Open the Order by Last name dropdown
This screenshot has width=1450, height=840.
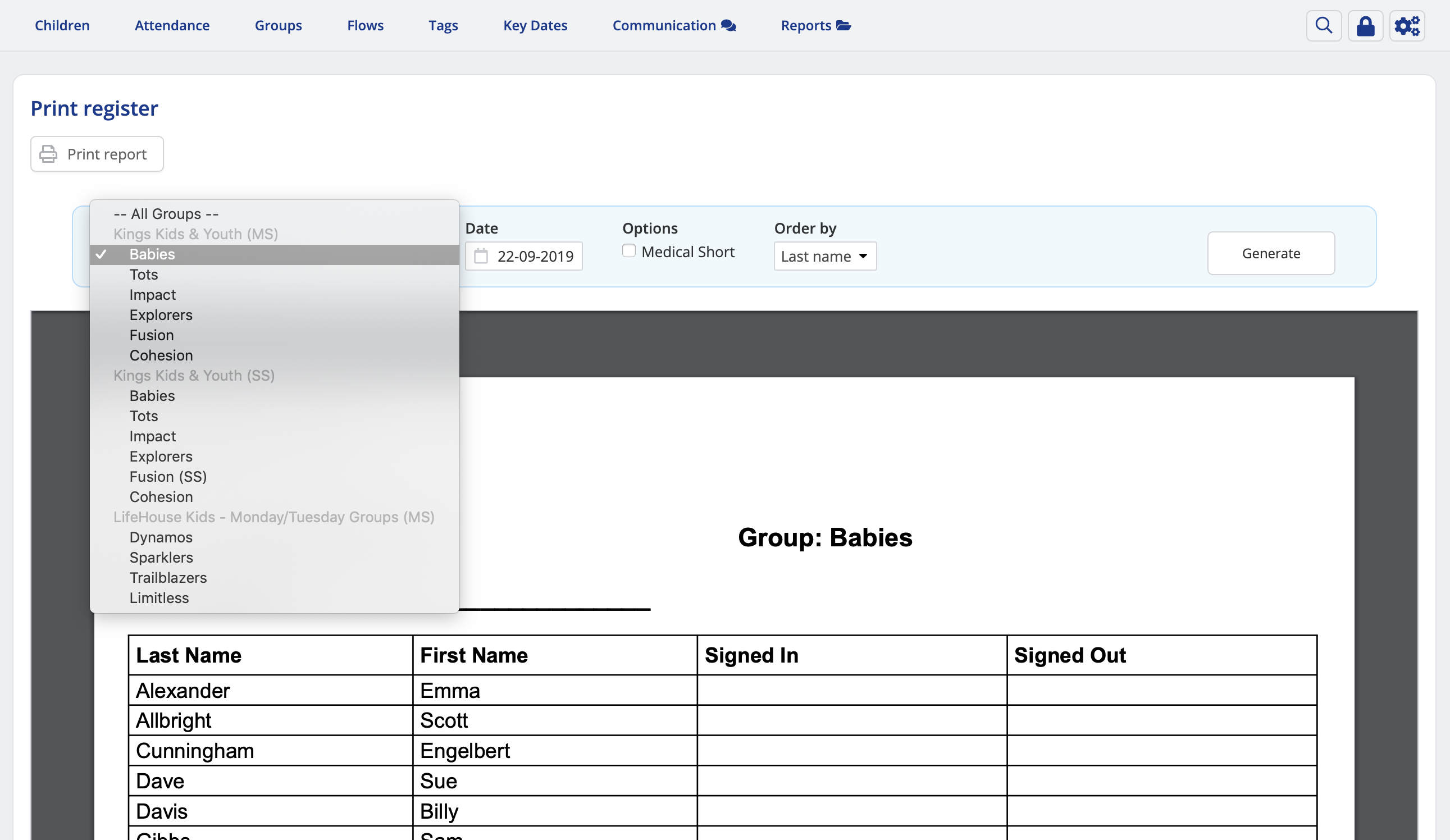(824, 256)
